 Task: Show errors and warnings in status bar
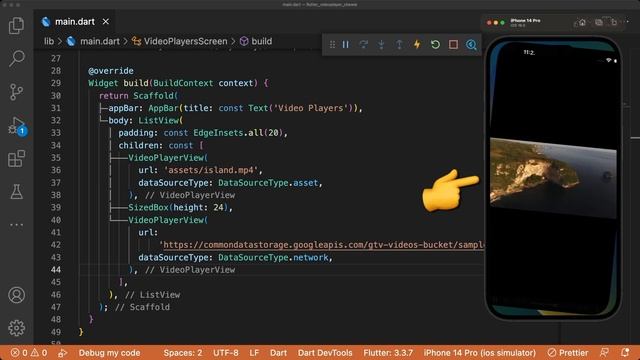[x=29, y=353]
